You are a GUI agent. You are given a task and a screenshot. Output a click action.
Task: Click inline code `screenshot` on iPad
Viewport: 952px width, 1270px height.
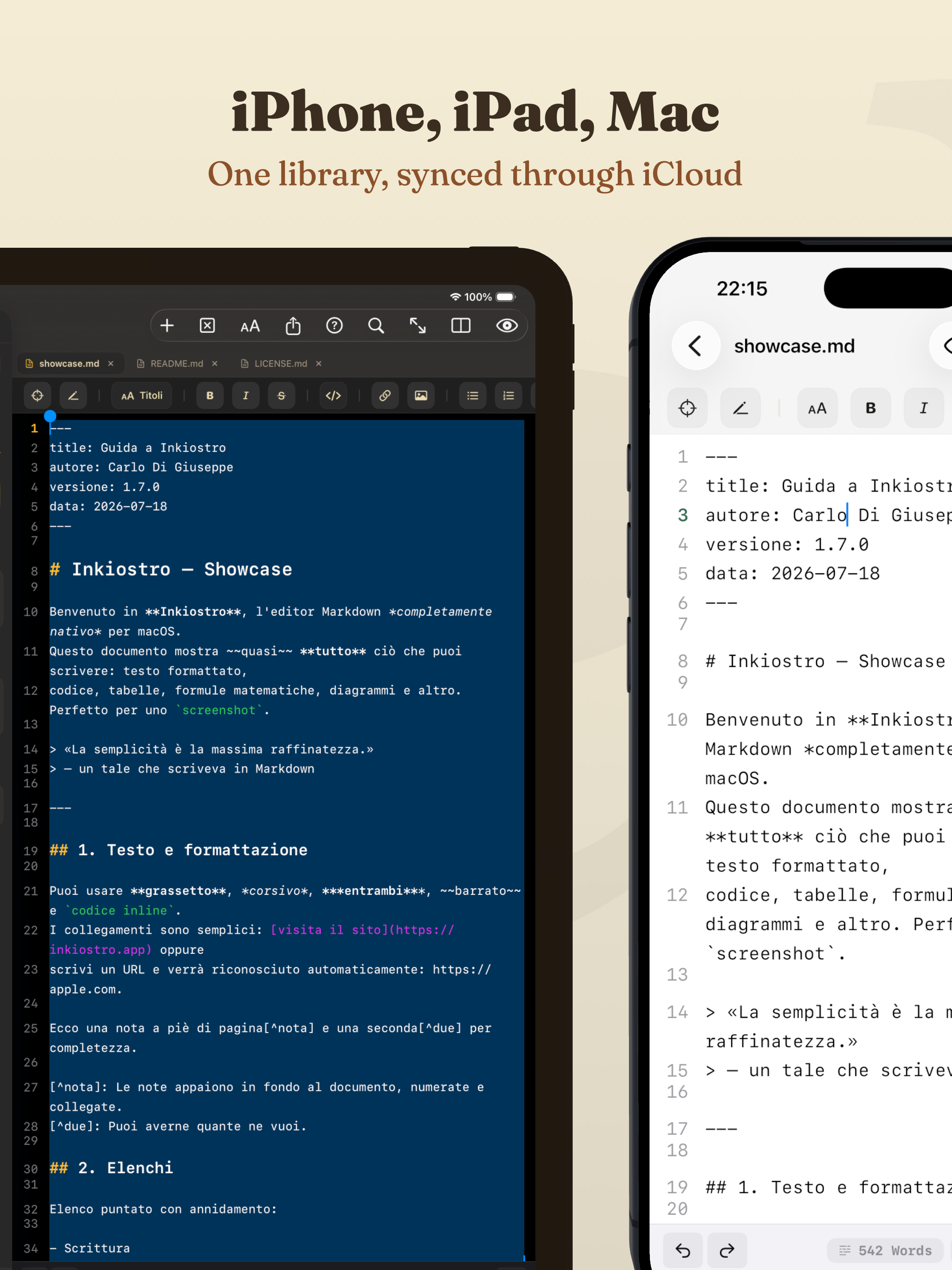[x=219, y=710]
